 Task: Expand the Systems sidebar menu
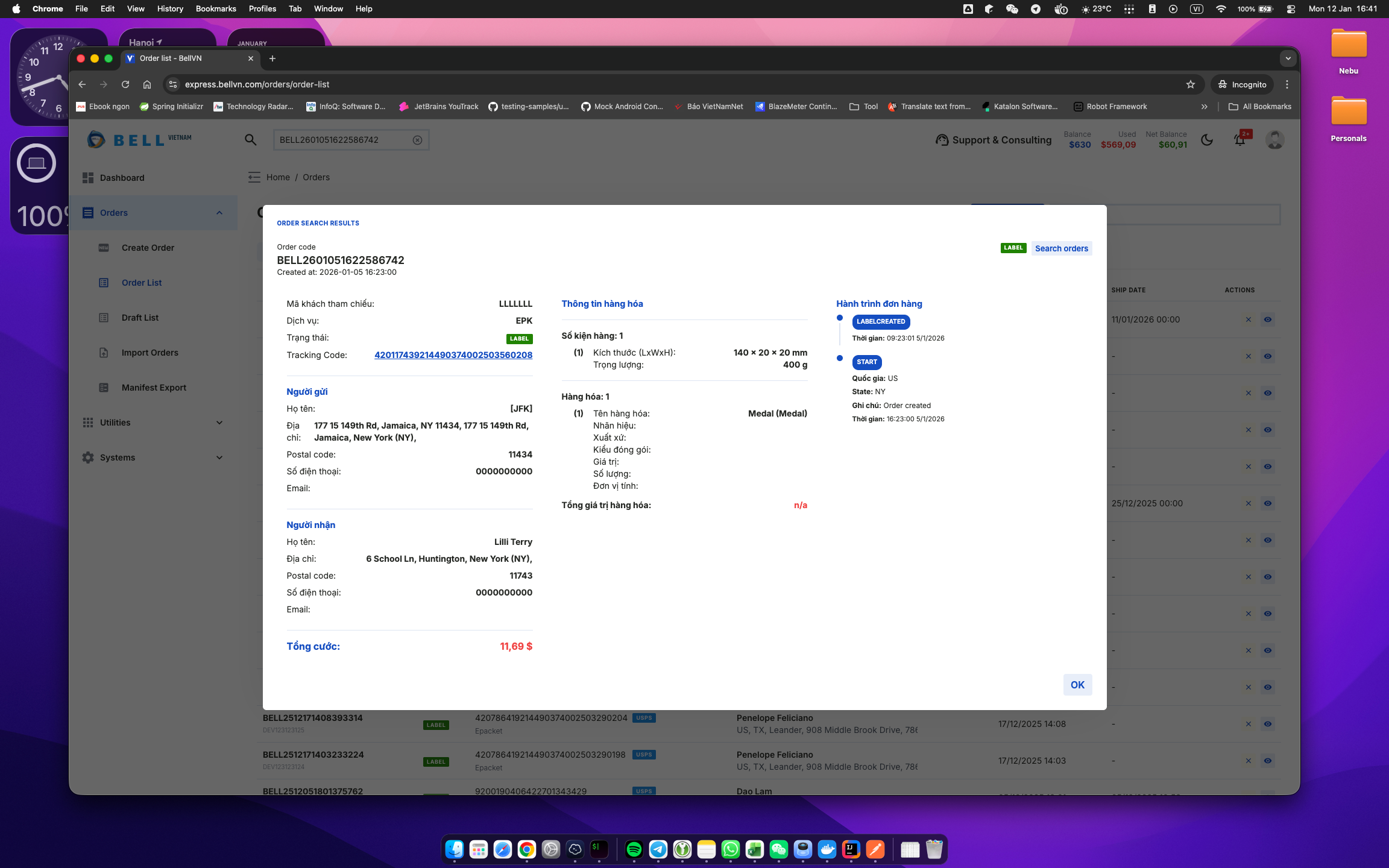pos(219,458)
